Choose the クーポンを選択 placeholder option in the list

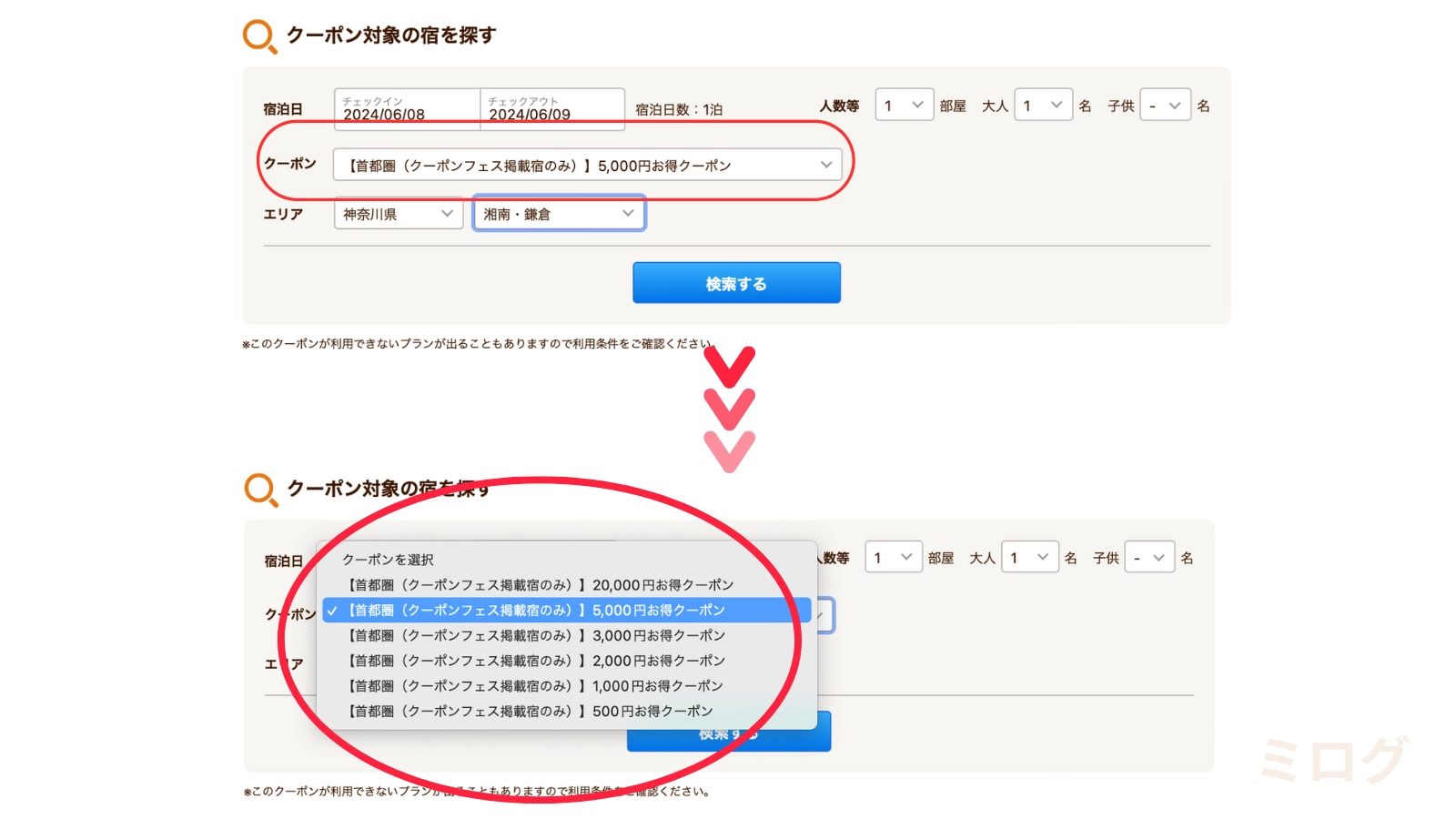point(566,560)
